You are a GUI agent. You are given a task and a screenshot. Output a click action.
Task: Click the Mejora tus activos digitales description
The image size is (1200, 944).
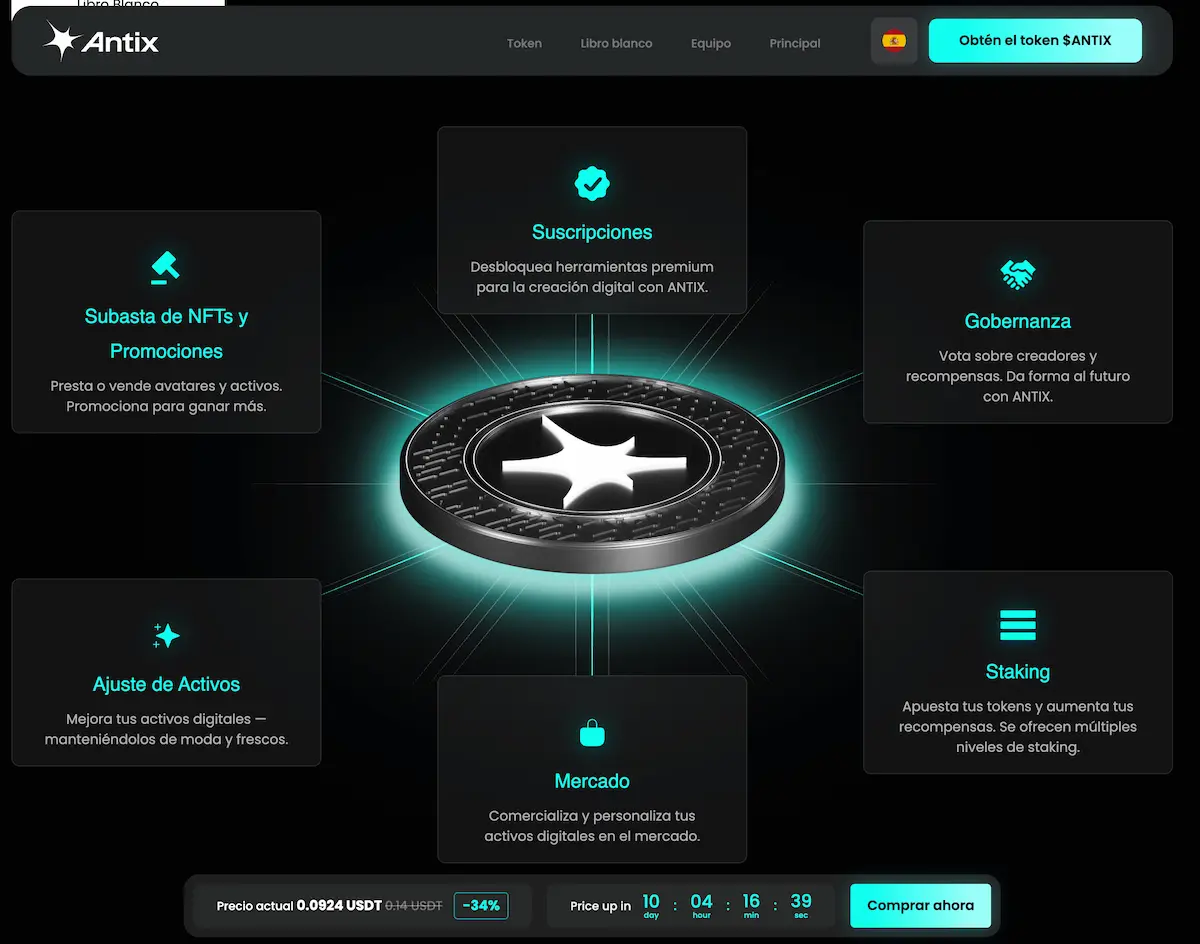[x=166, y=729]
